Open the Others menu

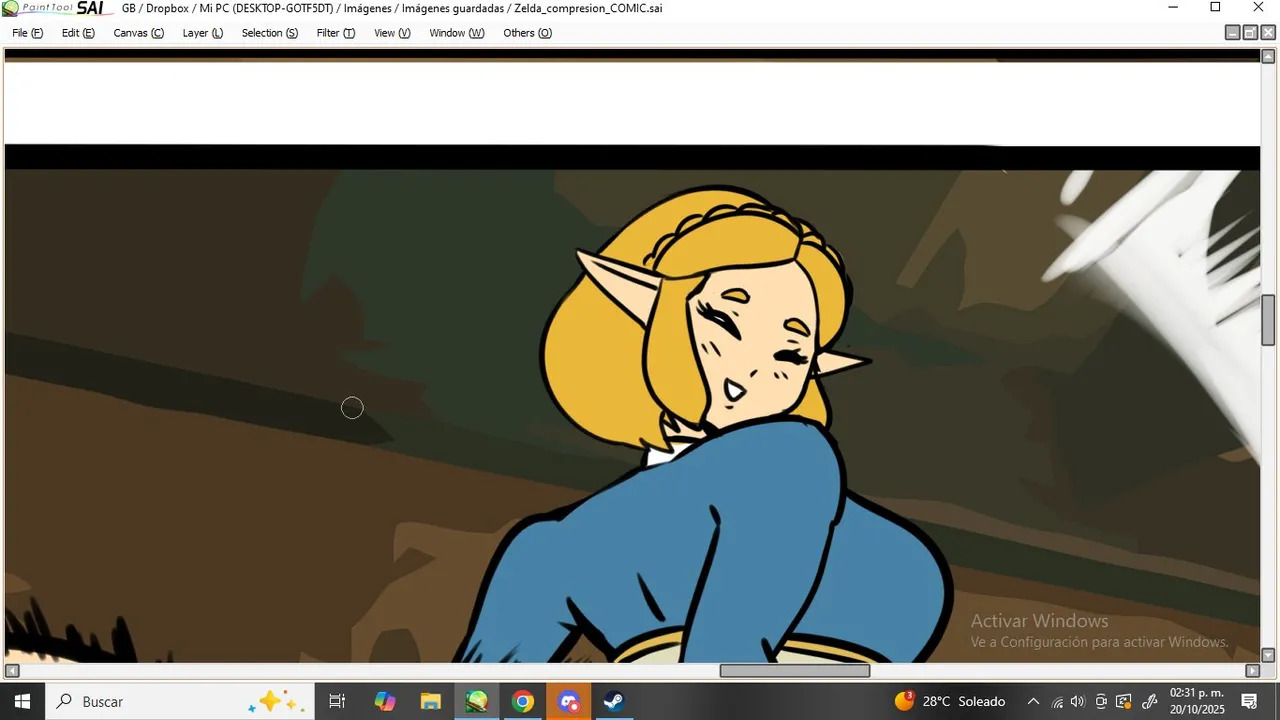coord(527,33)
